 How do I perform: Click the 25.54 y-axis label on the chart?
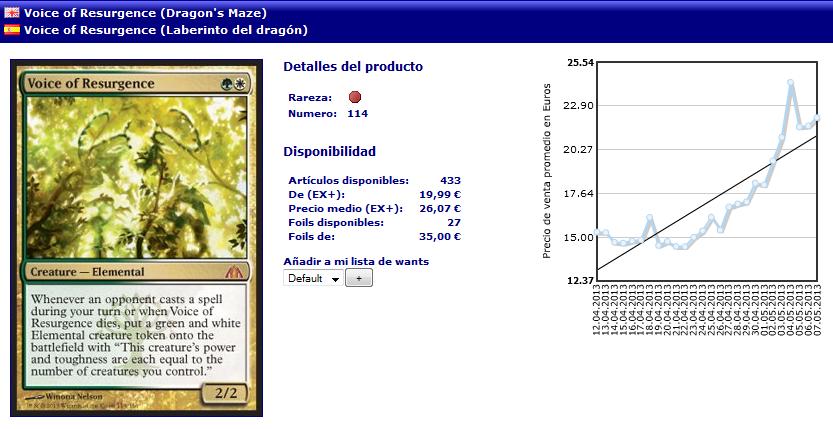[x=580, y=63]
